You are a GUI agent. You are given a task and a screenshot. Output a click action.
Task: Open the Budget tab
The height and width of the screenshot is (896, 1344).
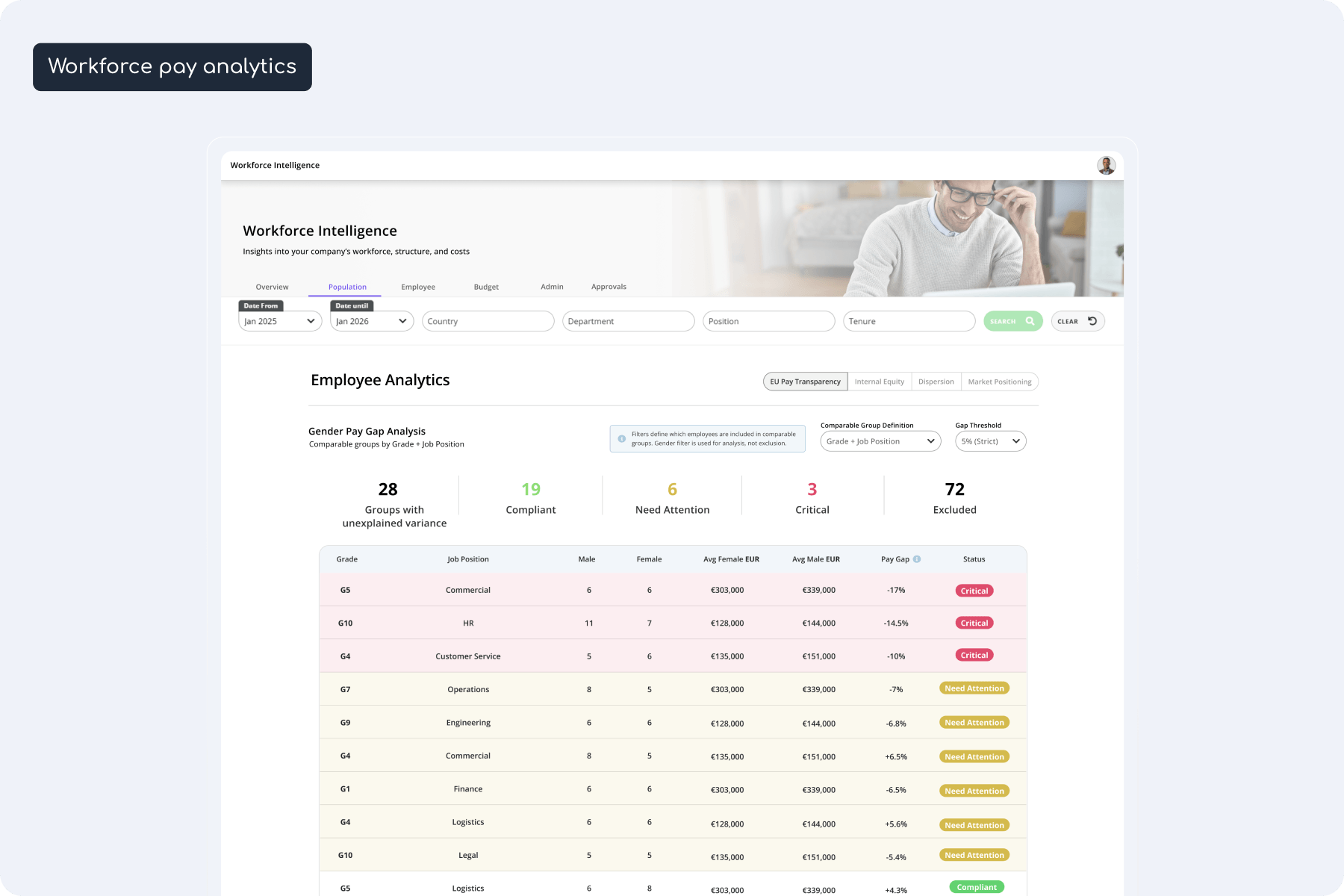(x=486, y=287)
